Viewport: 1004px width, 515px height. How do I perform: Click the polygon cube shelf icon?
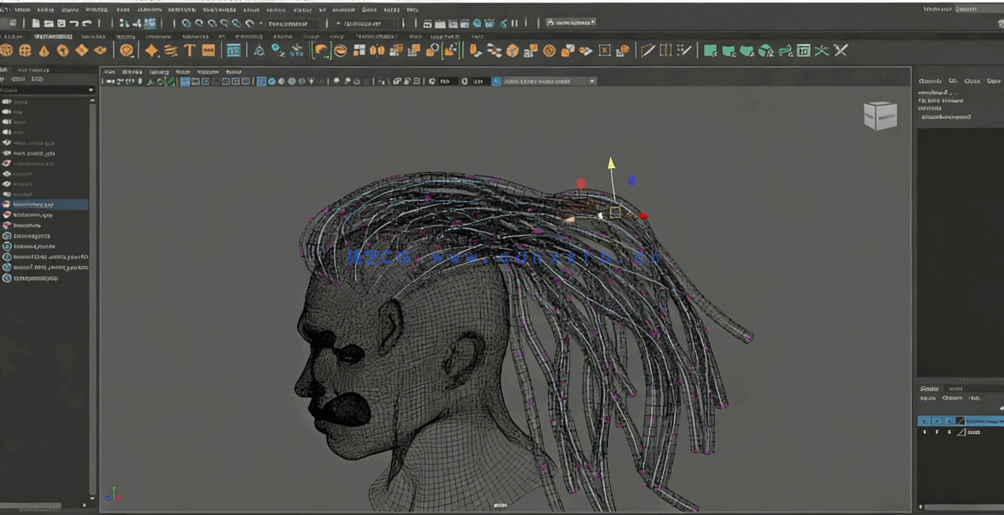25,50
